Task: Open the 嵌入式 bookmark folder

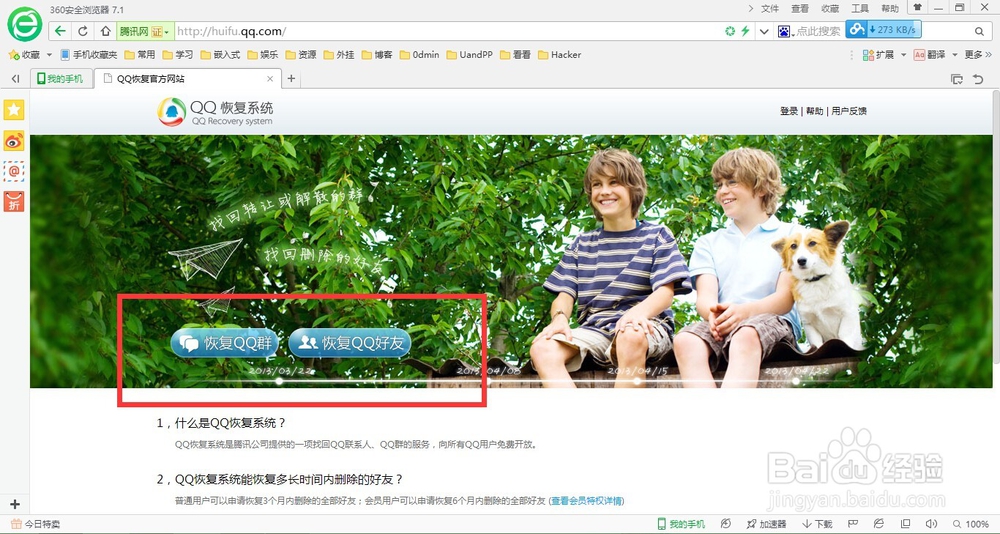Action: pyautogui.click(x=220, y=55)
